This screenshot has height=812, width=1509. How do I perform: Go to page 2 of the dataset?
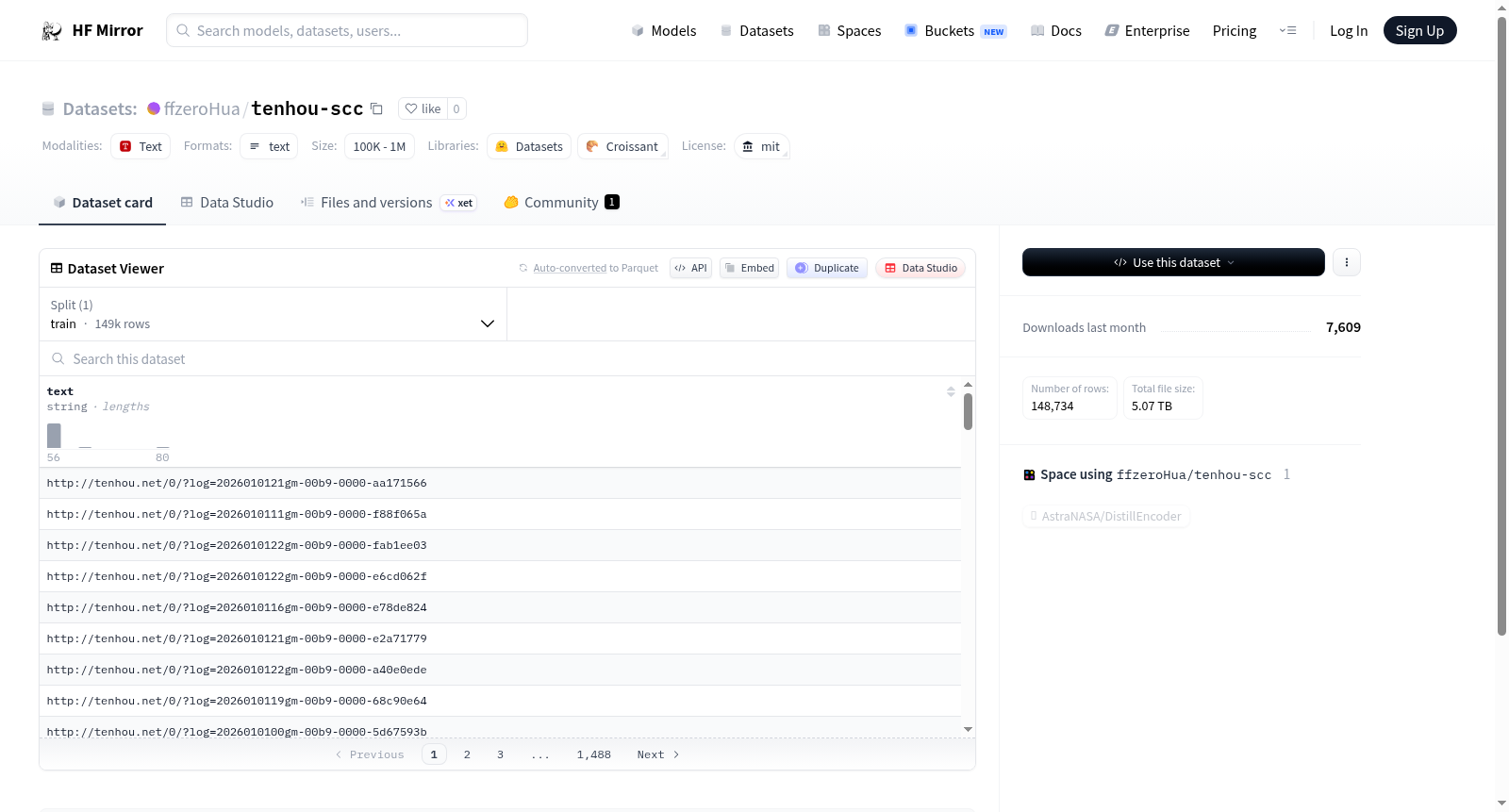[467, 754]
